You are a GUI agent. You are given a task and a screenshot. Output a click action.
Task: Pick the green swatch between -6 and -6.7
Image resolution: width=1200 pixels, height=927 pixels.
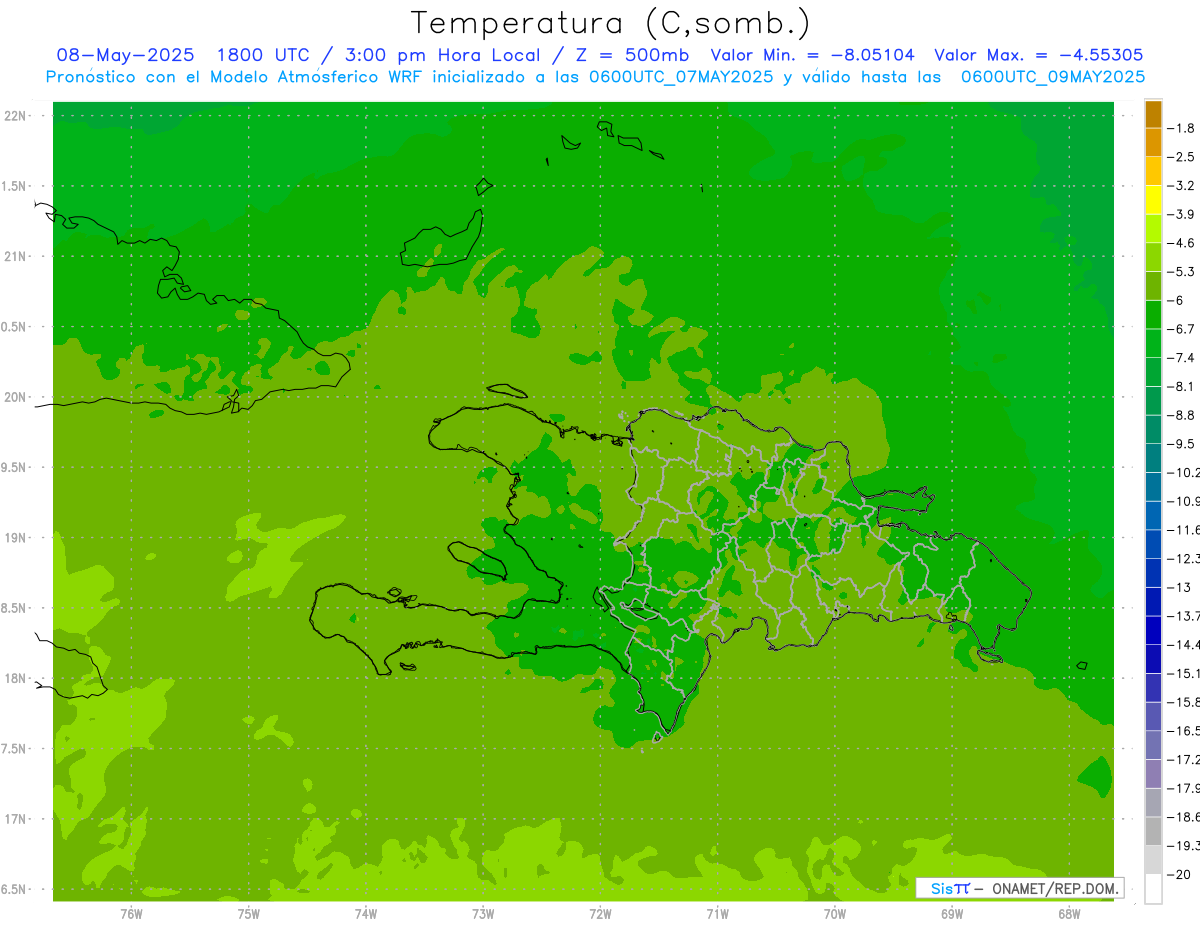(x=1153, y=315)
